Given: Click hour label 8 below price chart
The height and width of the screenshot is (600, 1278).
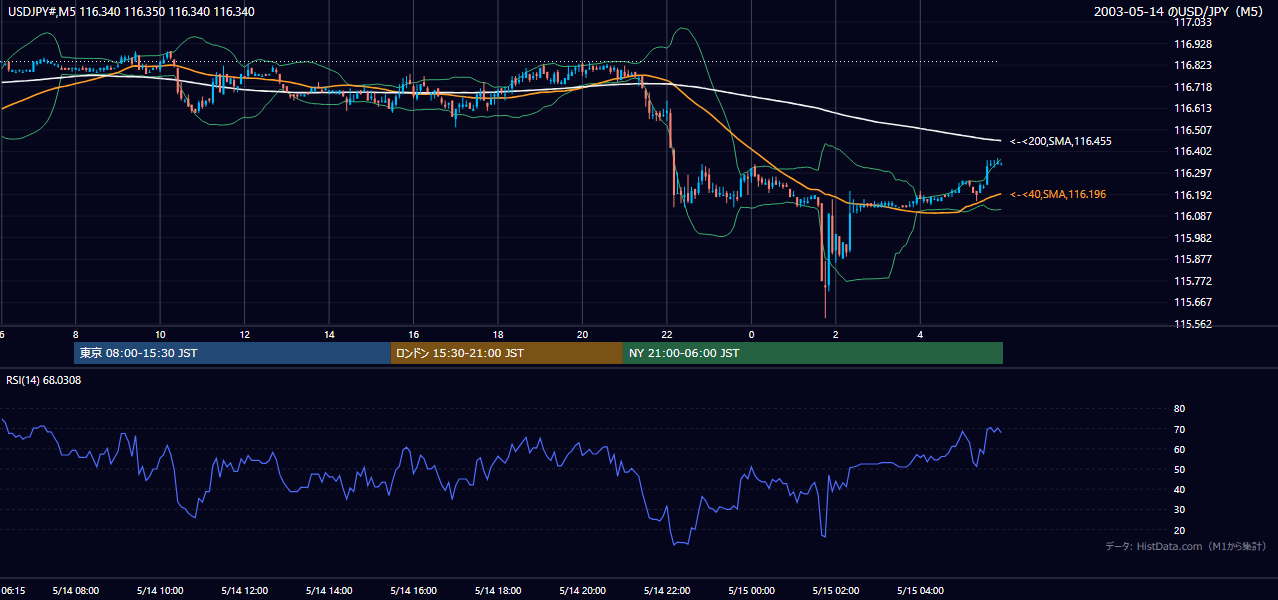Looking at the screenshot, I should pos(75,334).
